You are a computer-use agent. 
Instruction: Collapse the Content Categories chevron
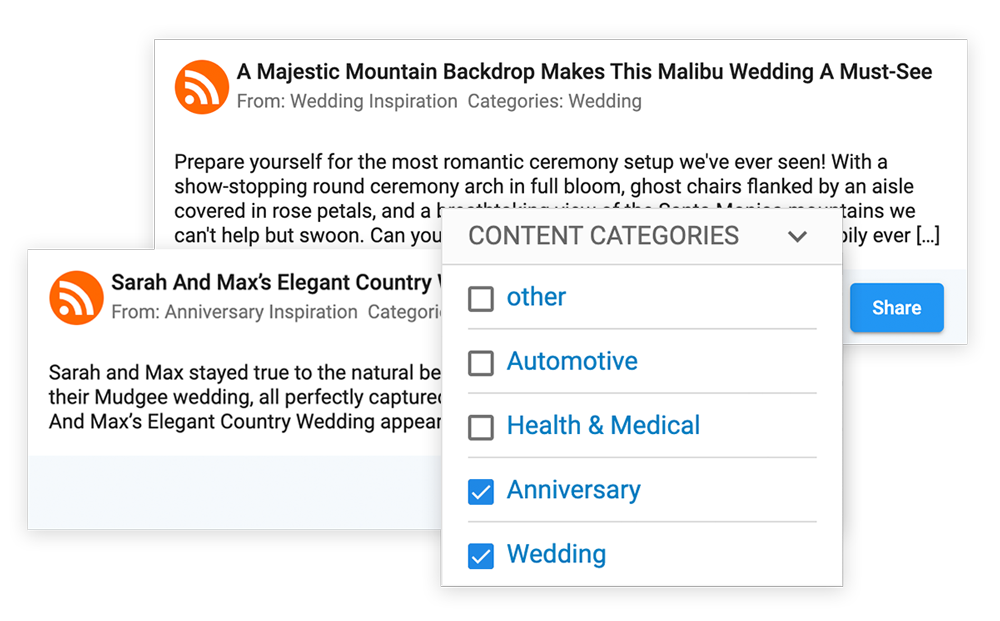point(797,237)
